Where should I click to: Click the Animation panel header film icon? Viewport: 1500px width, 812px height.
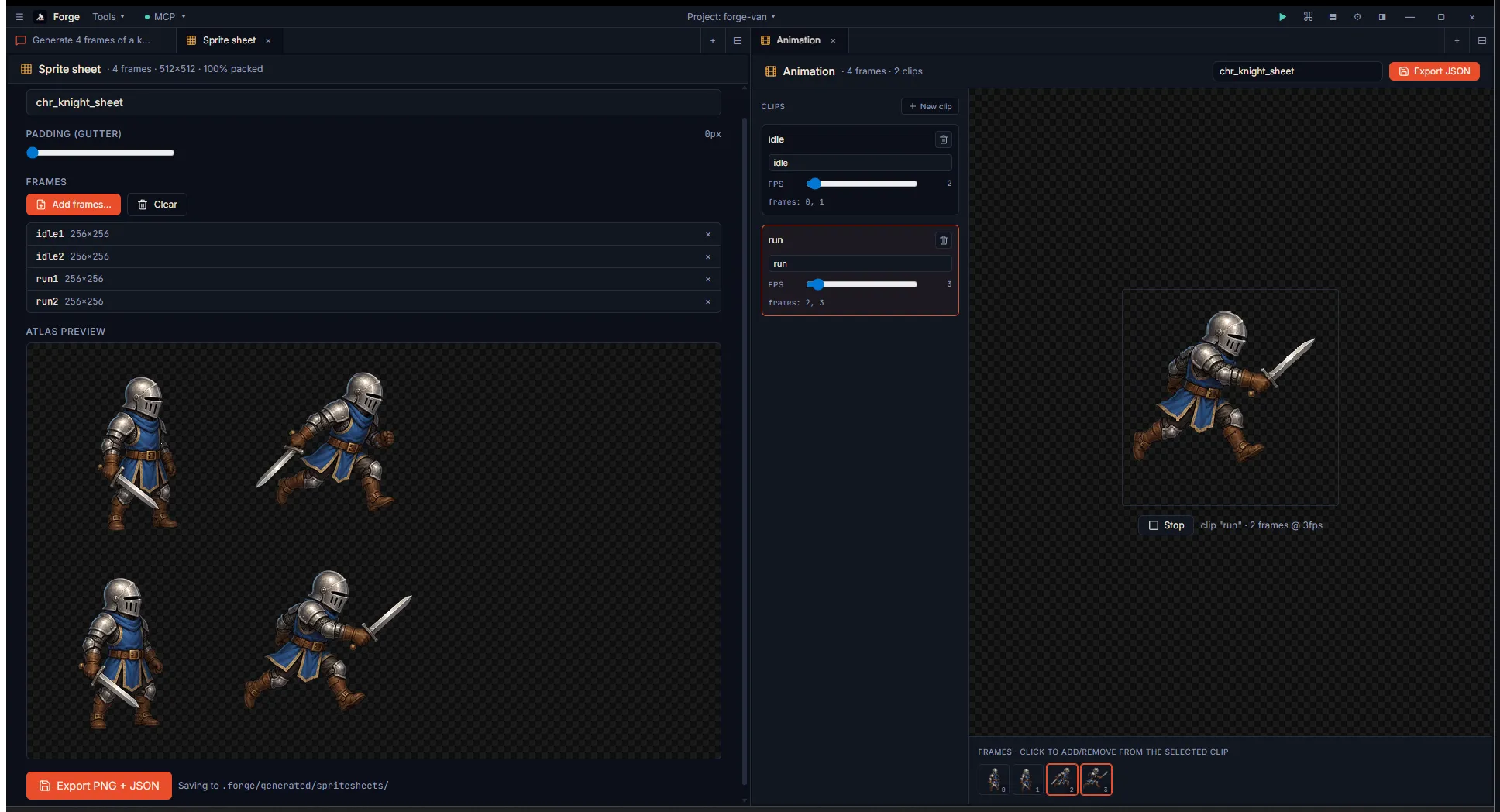[x=770, y=71]
